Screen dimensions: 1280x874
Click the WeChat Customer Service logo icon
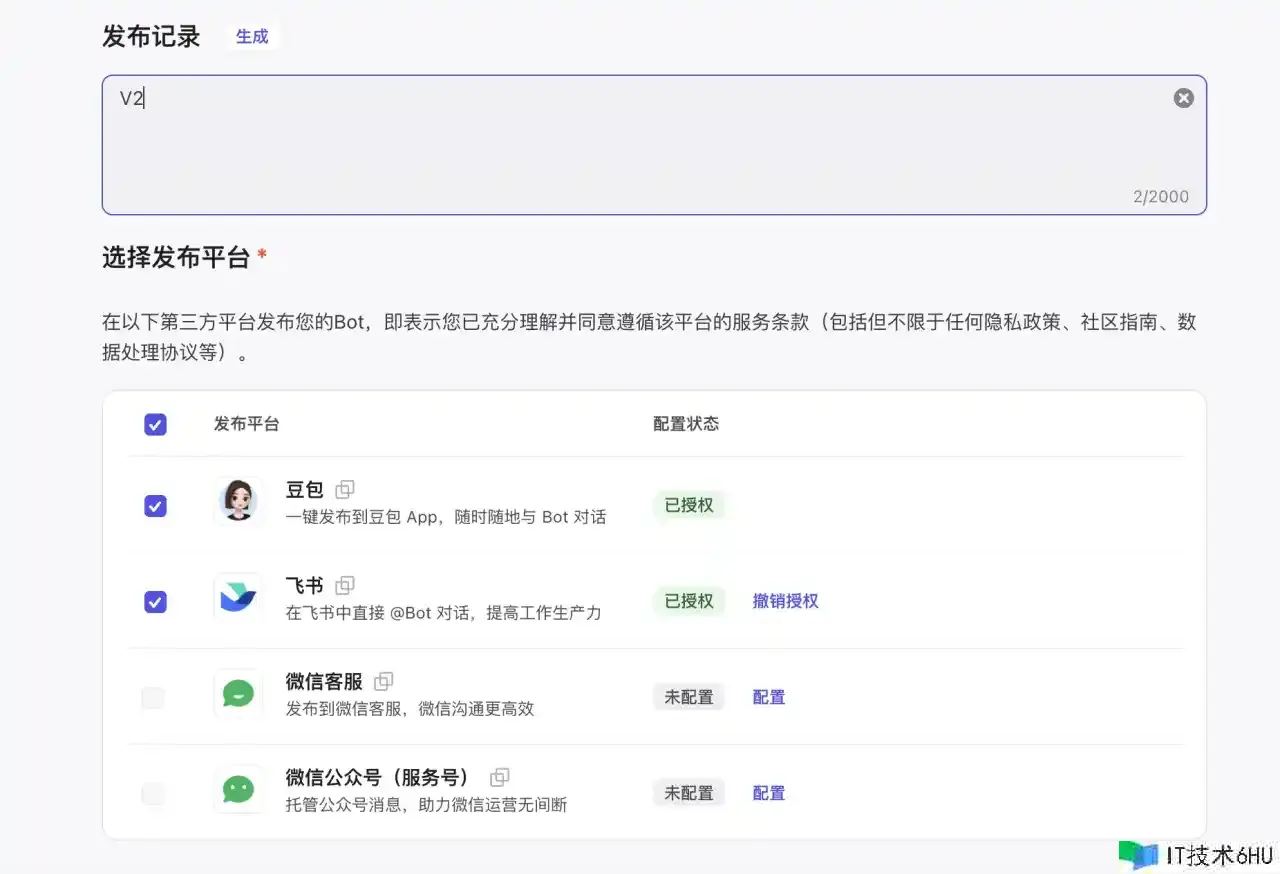tap(238, 693)
